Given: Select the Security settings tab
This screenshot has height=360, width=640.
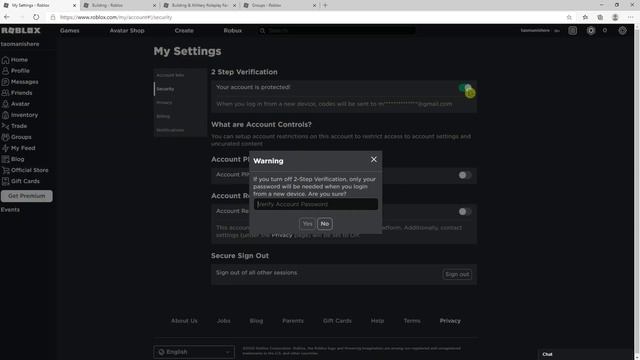Looking at the screenshot, I should (180, 89).
